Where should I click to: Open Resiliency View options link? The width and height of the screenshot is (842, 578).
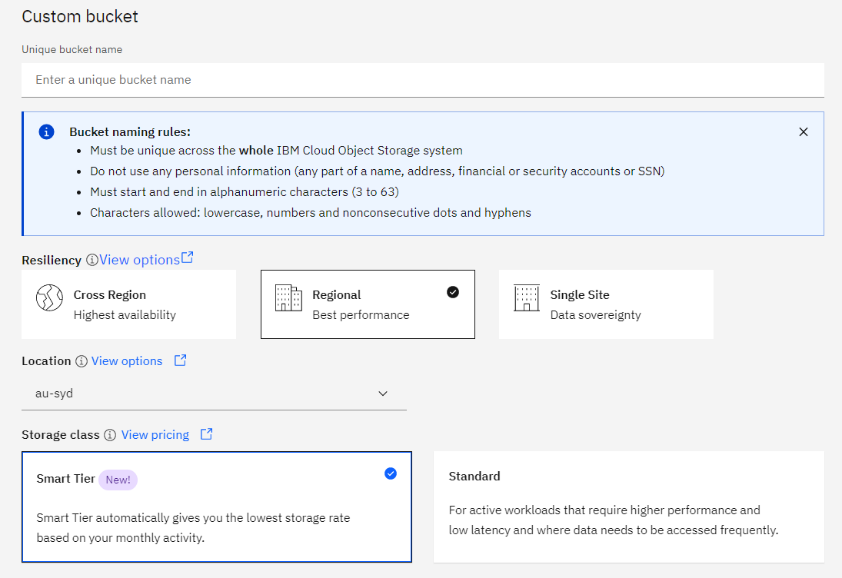[x=139, y=260]
